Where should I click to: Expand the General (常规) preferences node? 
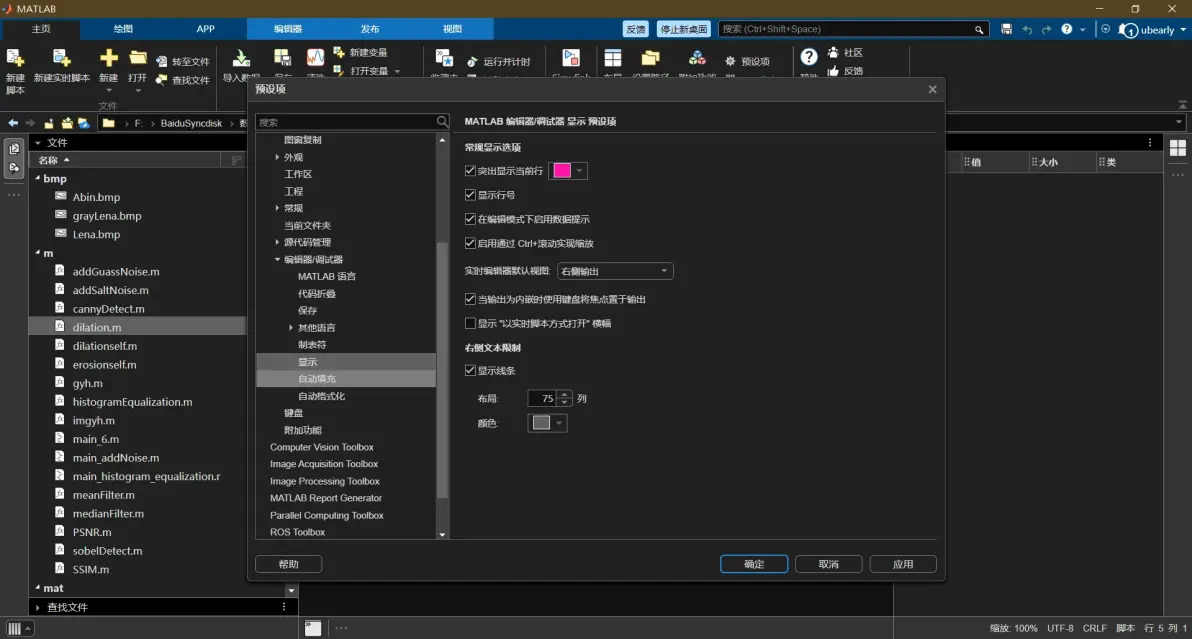(277, 208)
